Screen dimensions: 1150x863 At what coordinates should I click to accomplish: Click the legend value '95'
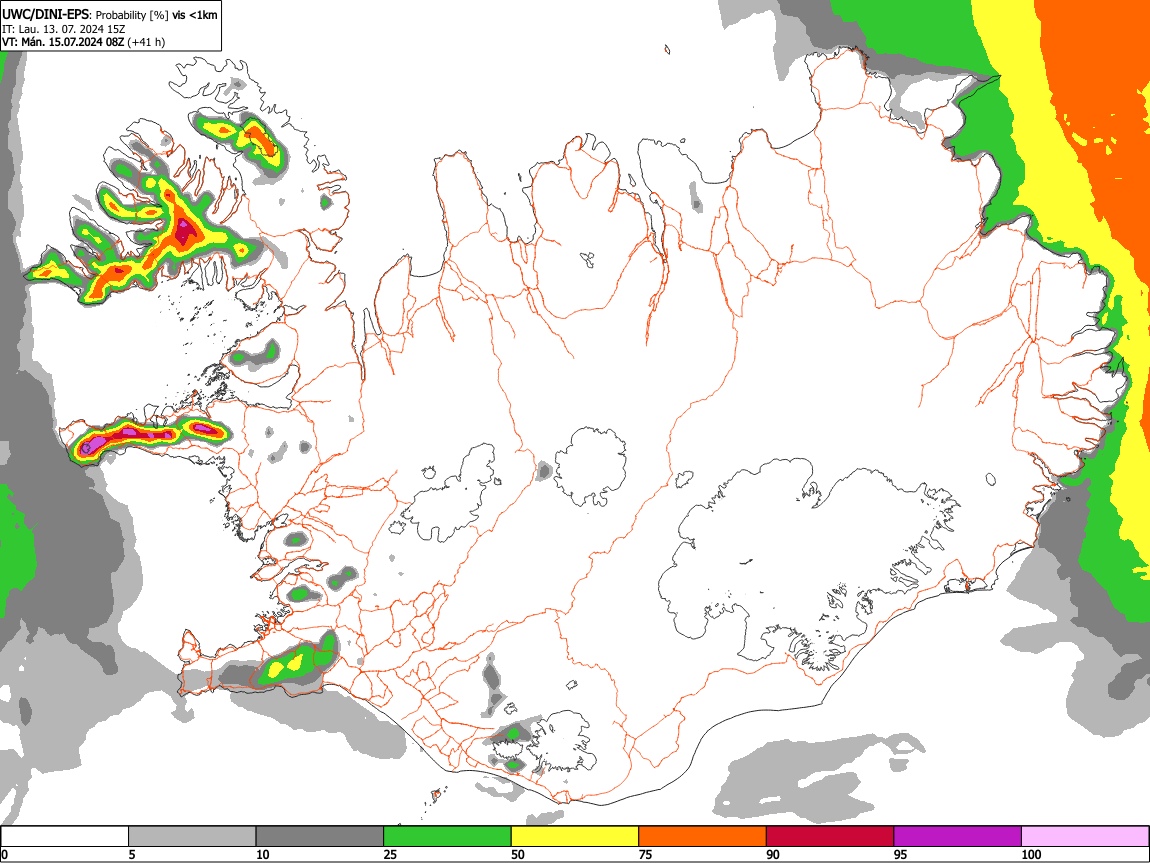(x=901, y=854)
